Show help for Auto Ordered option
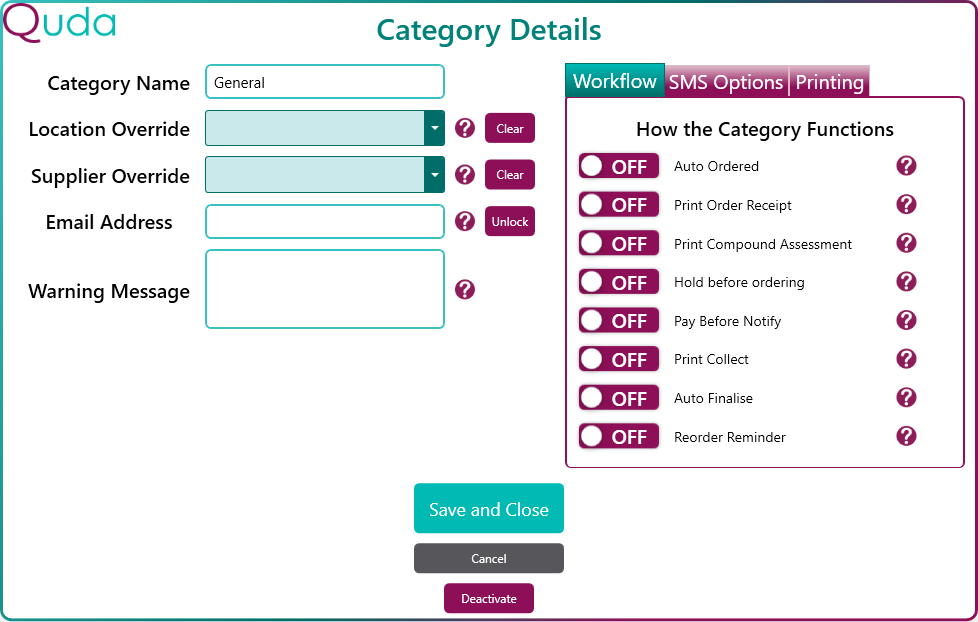The image size is (978, 622). [x=906, y=166]
